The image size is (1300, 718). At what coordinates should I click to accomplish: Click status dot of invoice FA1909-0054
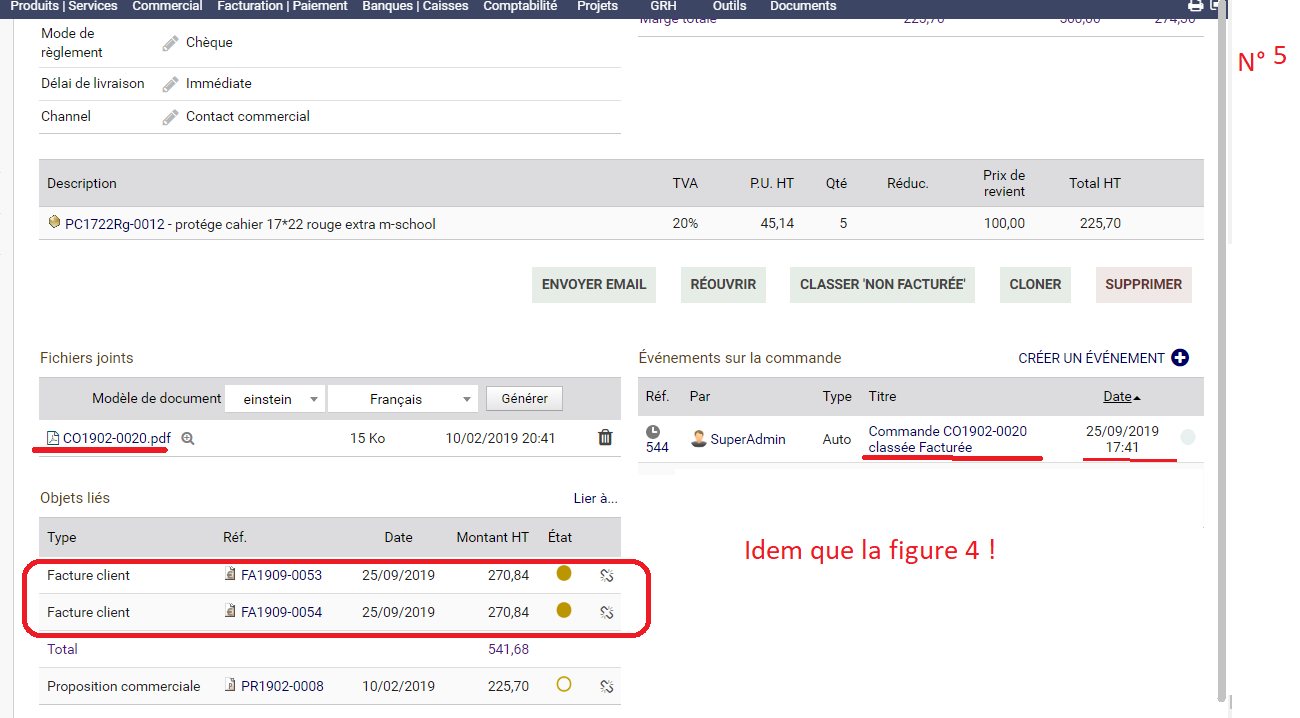[x=564, y=610]
